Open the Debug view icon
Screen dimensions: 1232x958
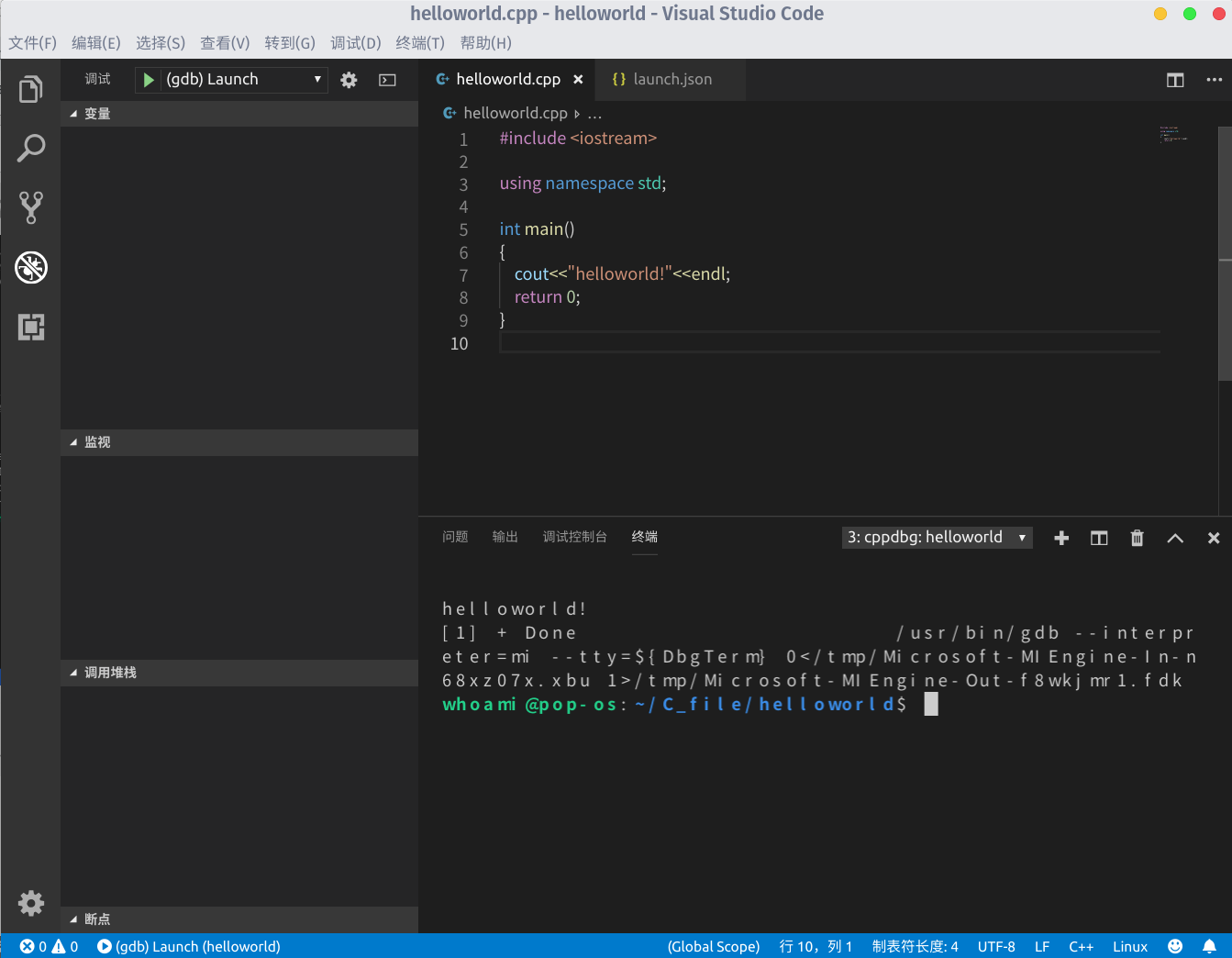(x=30, y=267)
